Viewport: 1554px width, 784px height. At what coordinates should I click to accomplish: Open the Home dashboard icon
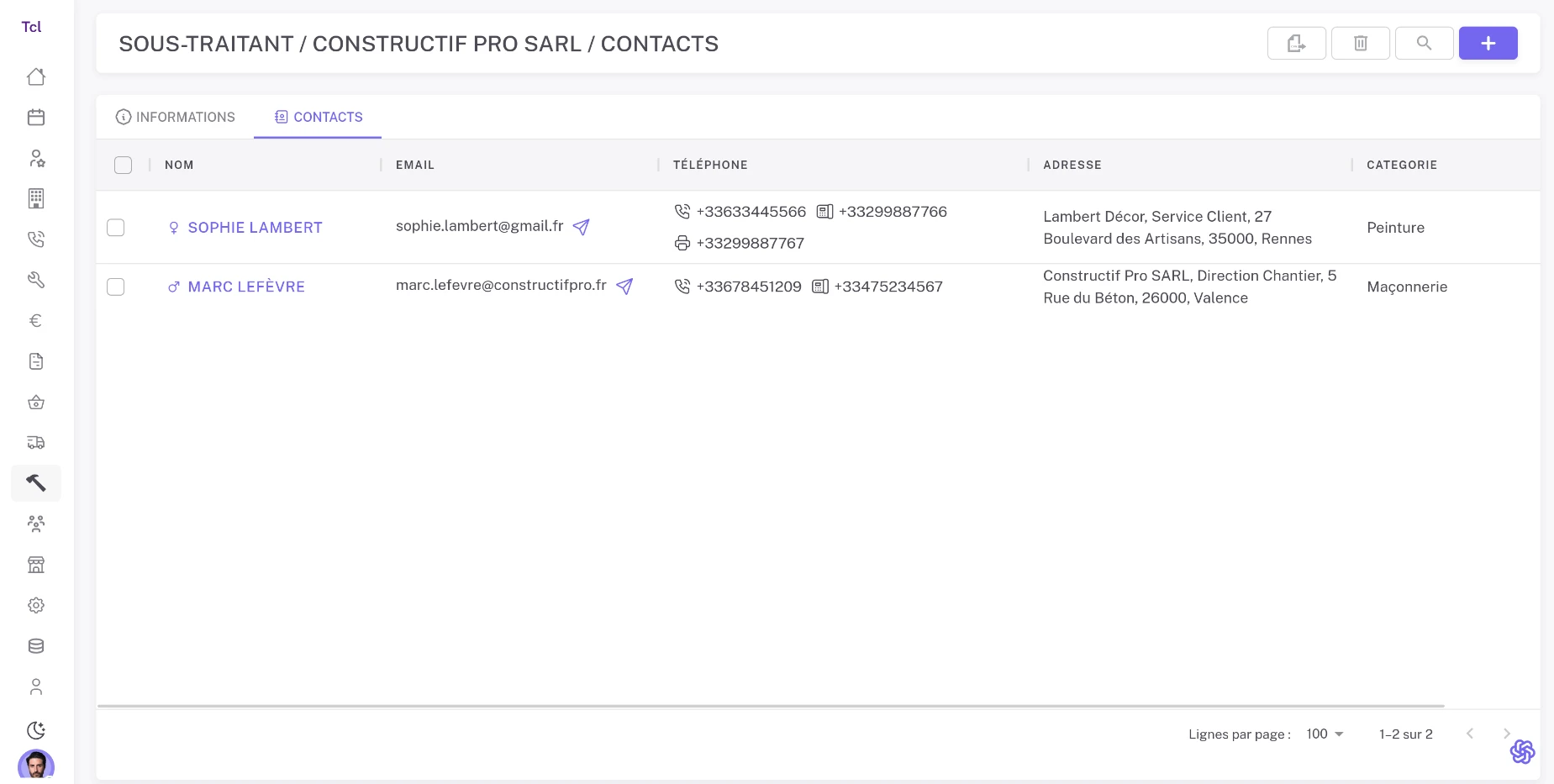(x=35, y=76)
